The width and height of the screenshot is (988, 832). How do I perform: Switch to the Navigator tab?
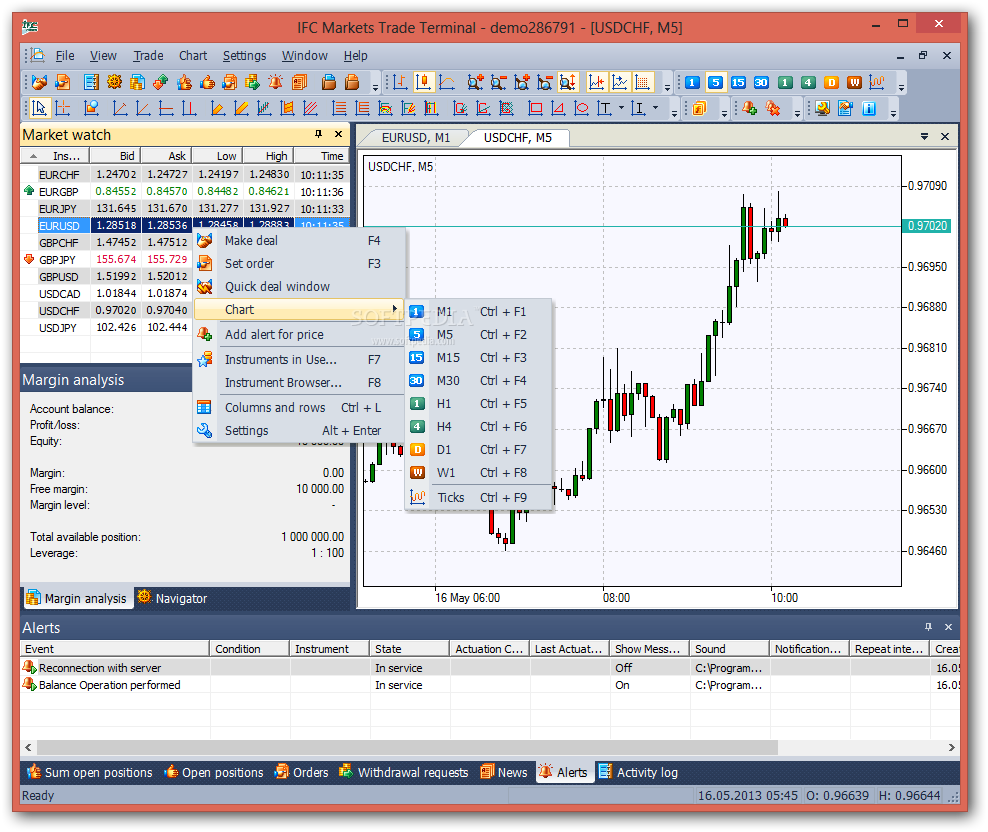[x=171, y=598]
